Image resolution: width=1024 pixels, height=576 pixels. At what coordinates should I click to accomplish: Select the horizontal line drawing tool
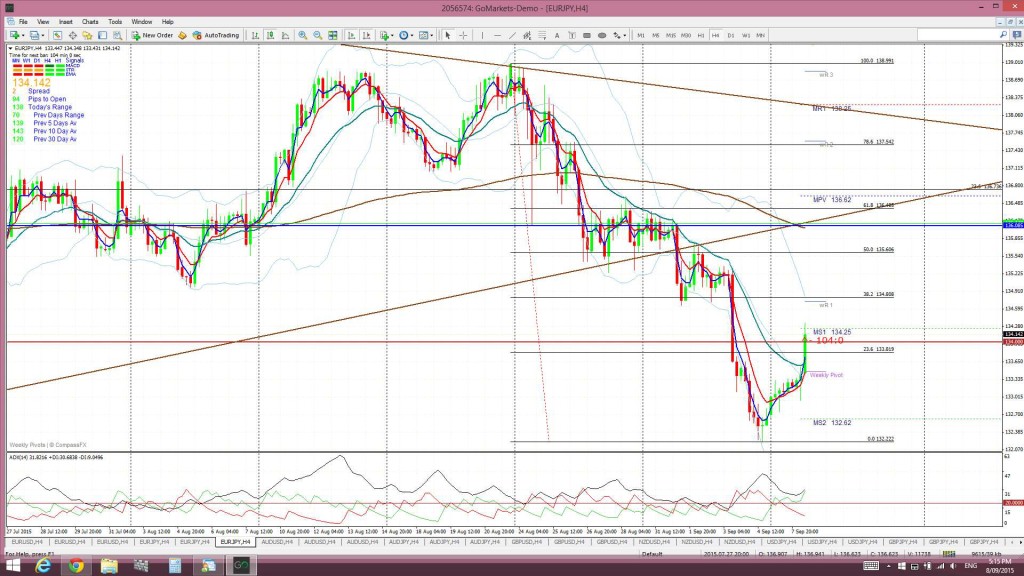click(498, 35)
